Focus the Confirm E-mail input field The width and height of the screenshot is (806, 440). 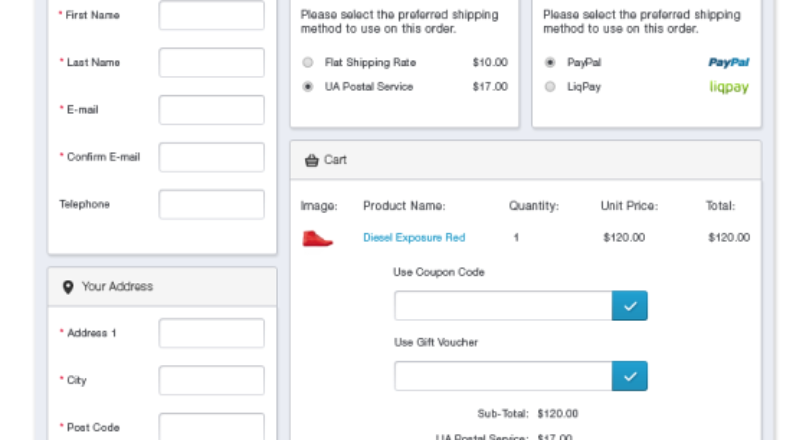pyautogui.click(x=211, y=157)
